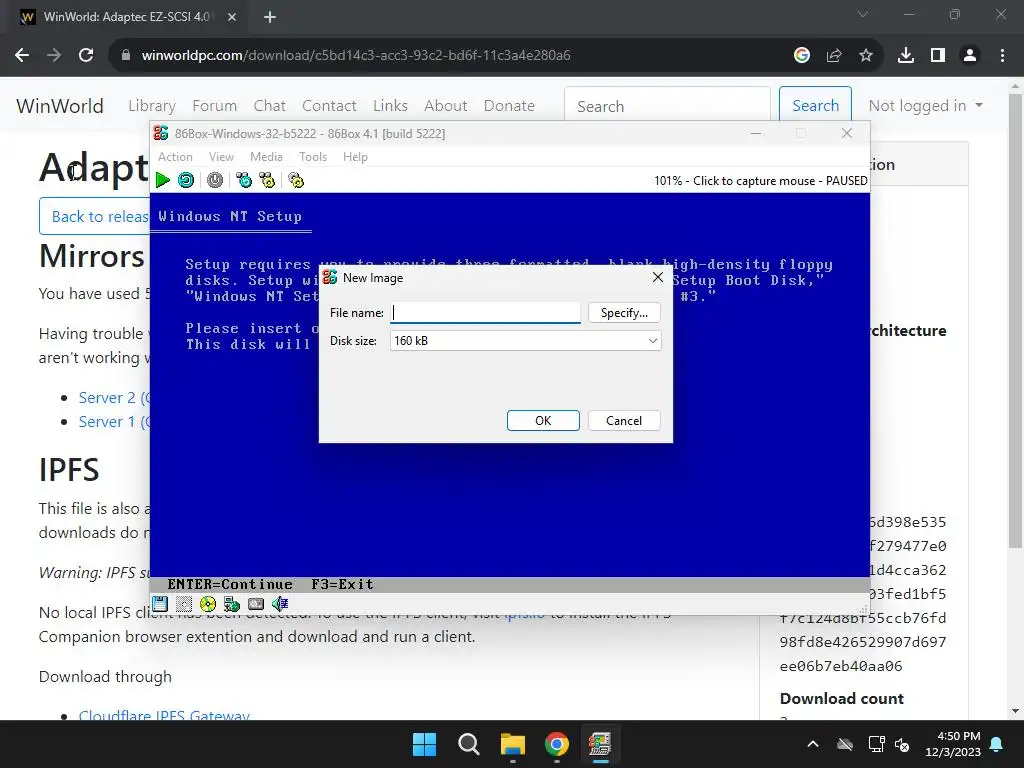
Task: Close the WinWorld Adaptec EZ-SCSI tab
Action: coord(232,17)
